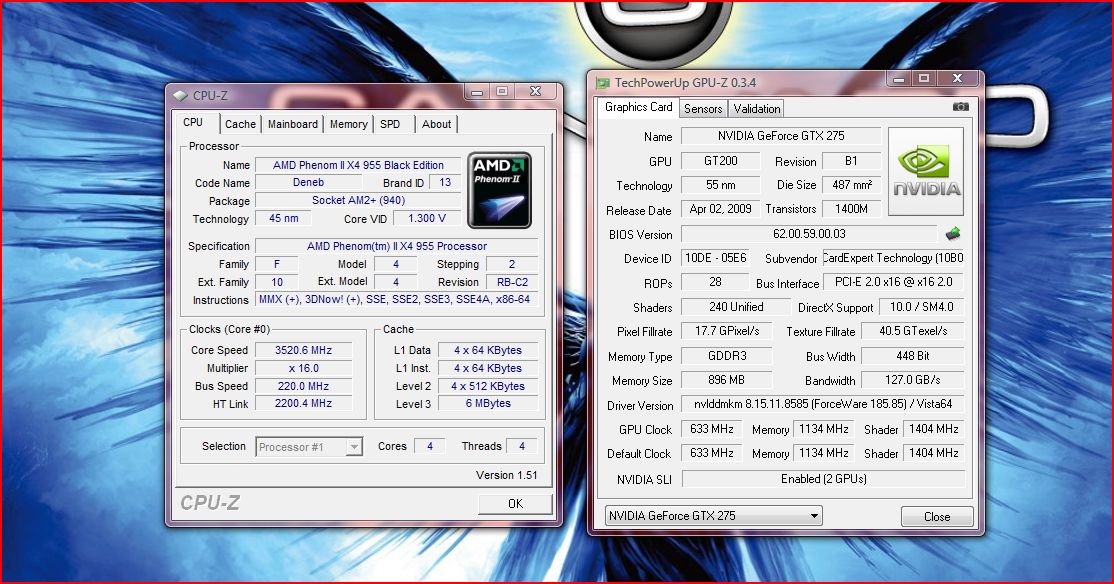Click the Bus Speed 220.0 MHz value
1114x584 pixels.
click(x=303, y=386)
